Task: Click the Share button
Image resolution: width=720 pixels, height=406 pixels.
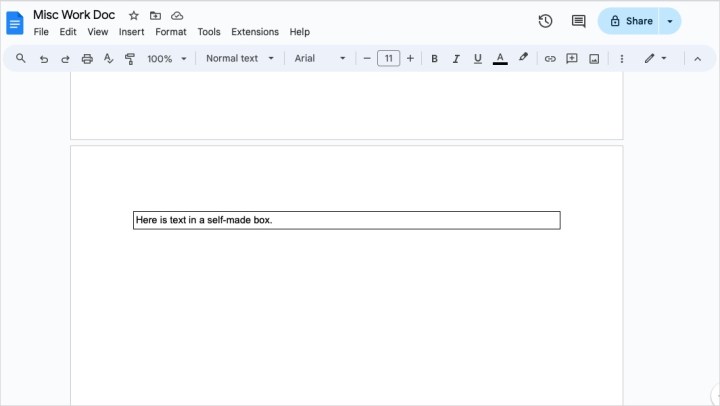Action: tap(630, 21)
